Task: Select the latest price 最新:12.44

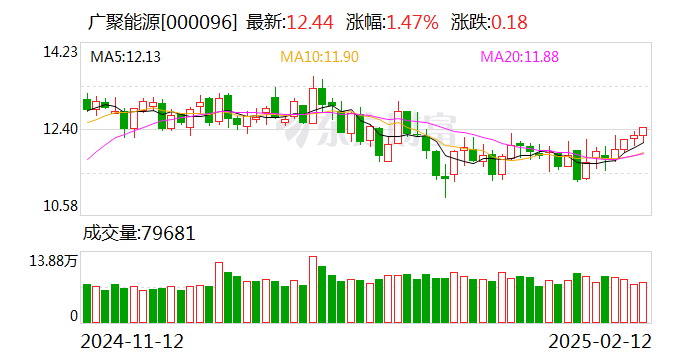Action: (290, 22)
